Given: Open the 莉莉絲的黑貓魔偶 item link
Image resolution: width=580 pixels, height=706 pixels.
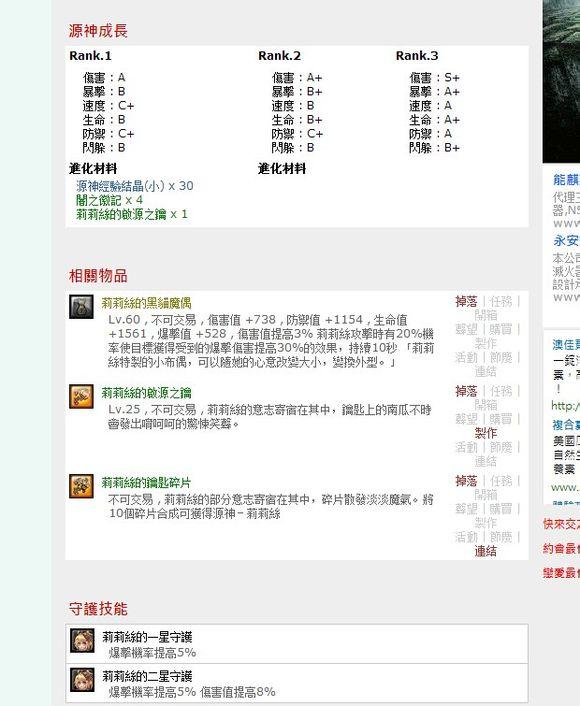Looking at the screenshot, I should point(146,303).
